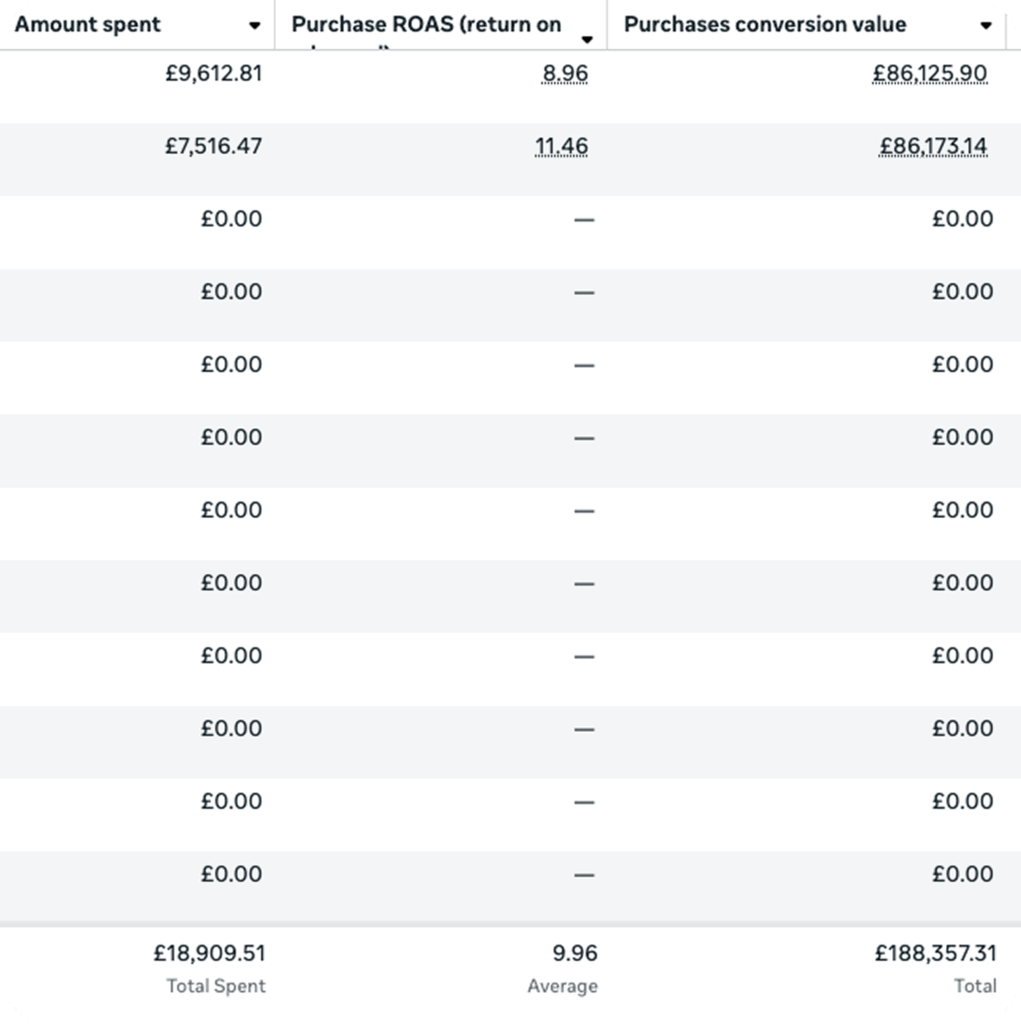1021x1024 pixels.
Task: Click the Total Spent label
Action: pos(216,986)
